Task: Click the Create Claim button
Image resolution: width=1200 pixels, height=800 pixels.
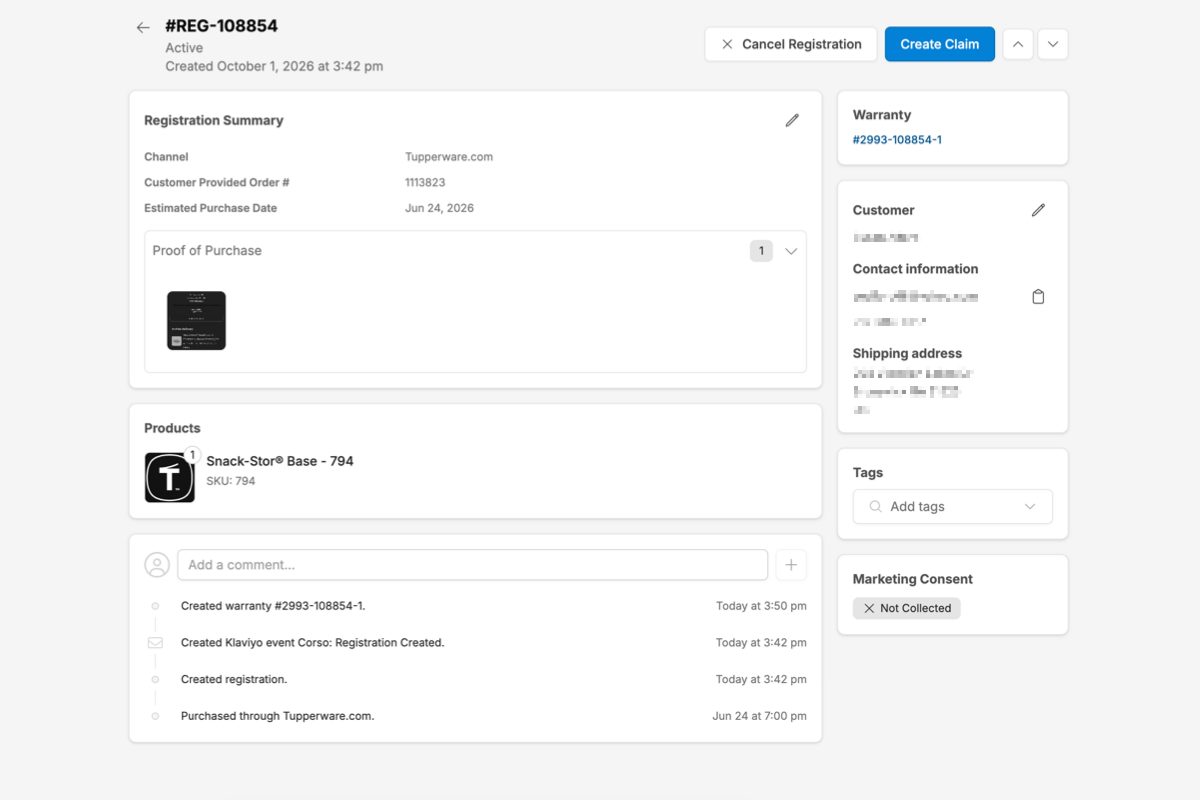Action: (940, 44)
